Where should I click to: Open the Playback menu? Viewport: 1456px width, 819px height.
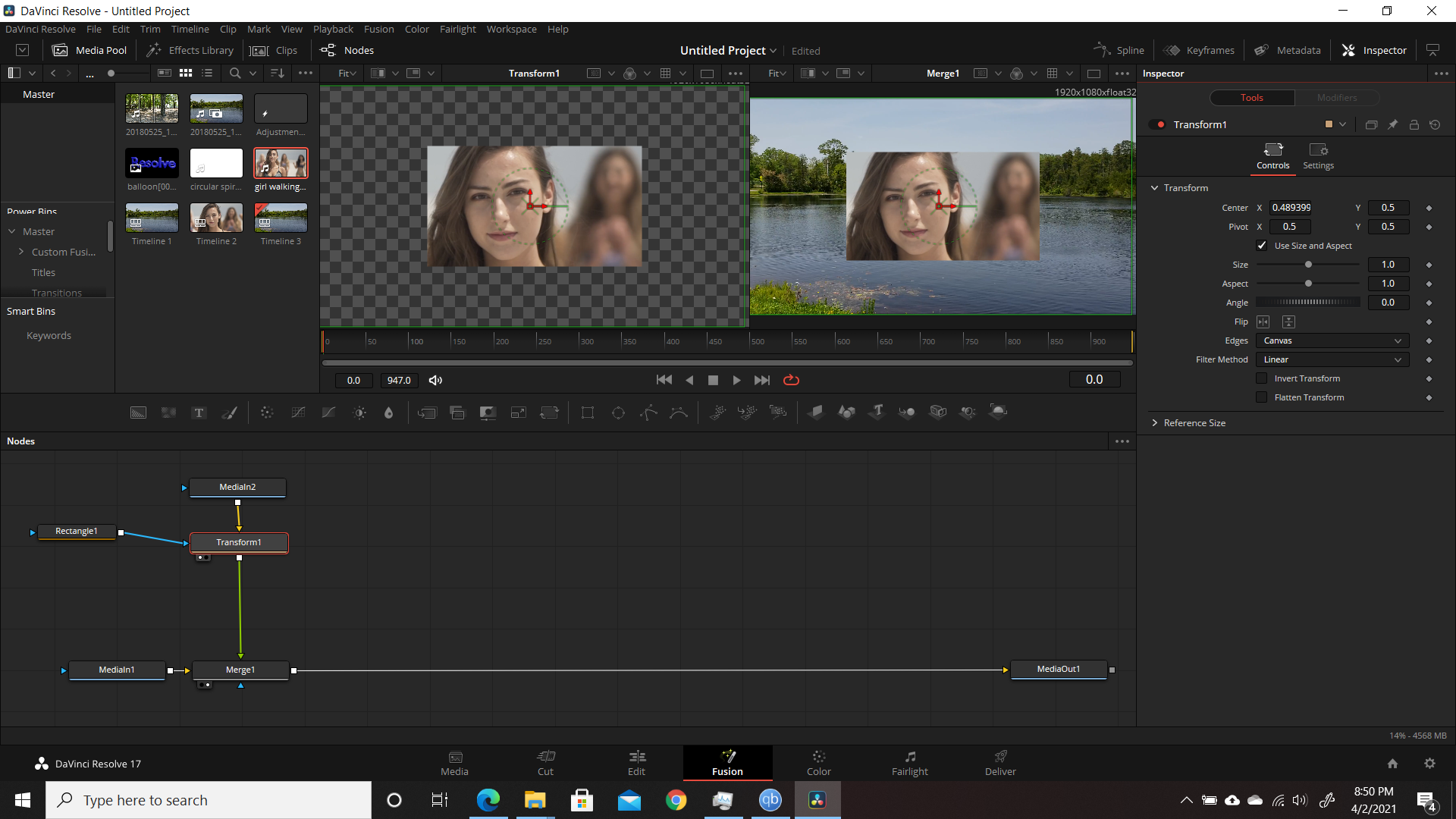[x=333, y=29]
